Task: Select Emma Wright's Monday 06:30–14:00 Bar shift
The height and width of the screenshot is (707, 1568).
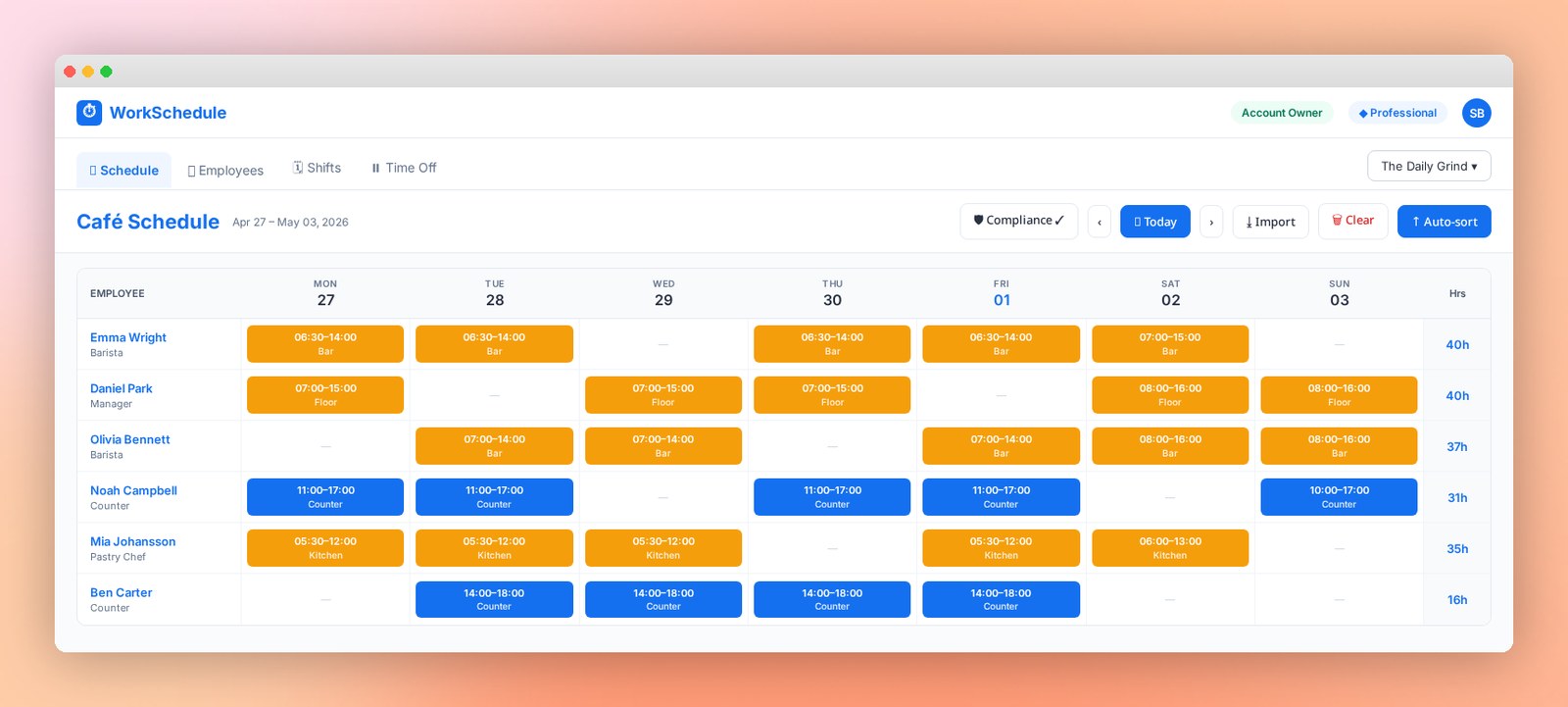Action: 325,344
